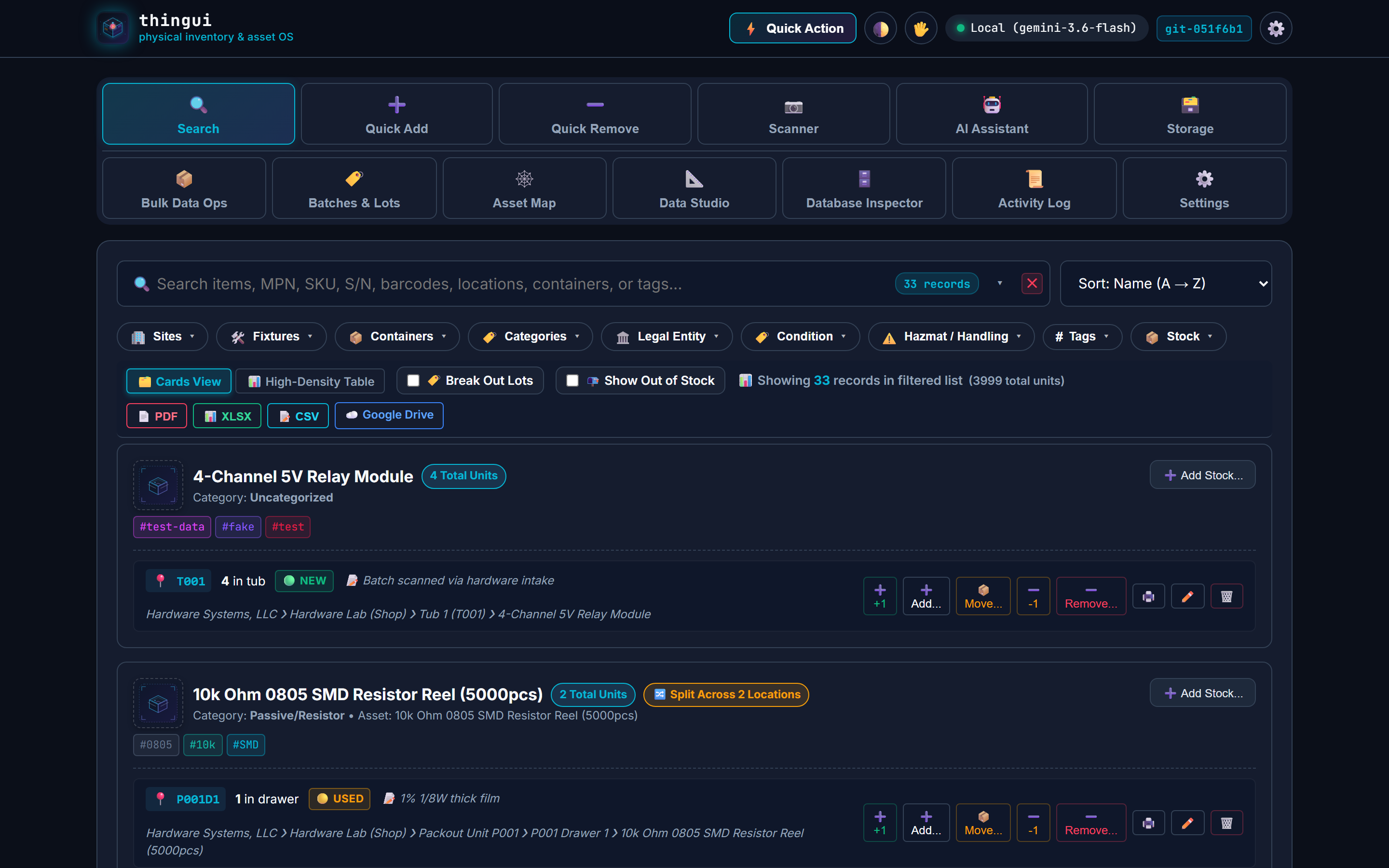This screenshot has width=1389, height=868.
Task: Decrement P001D1 quantity with -1
Action: coord(1033,823)
